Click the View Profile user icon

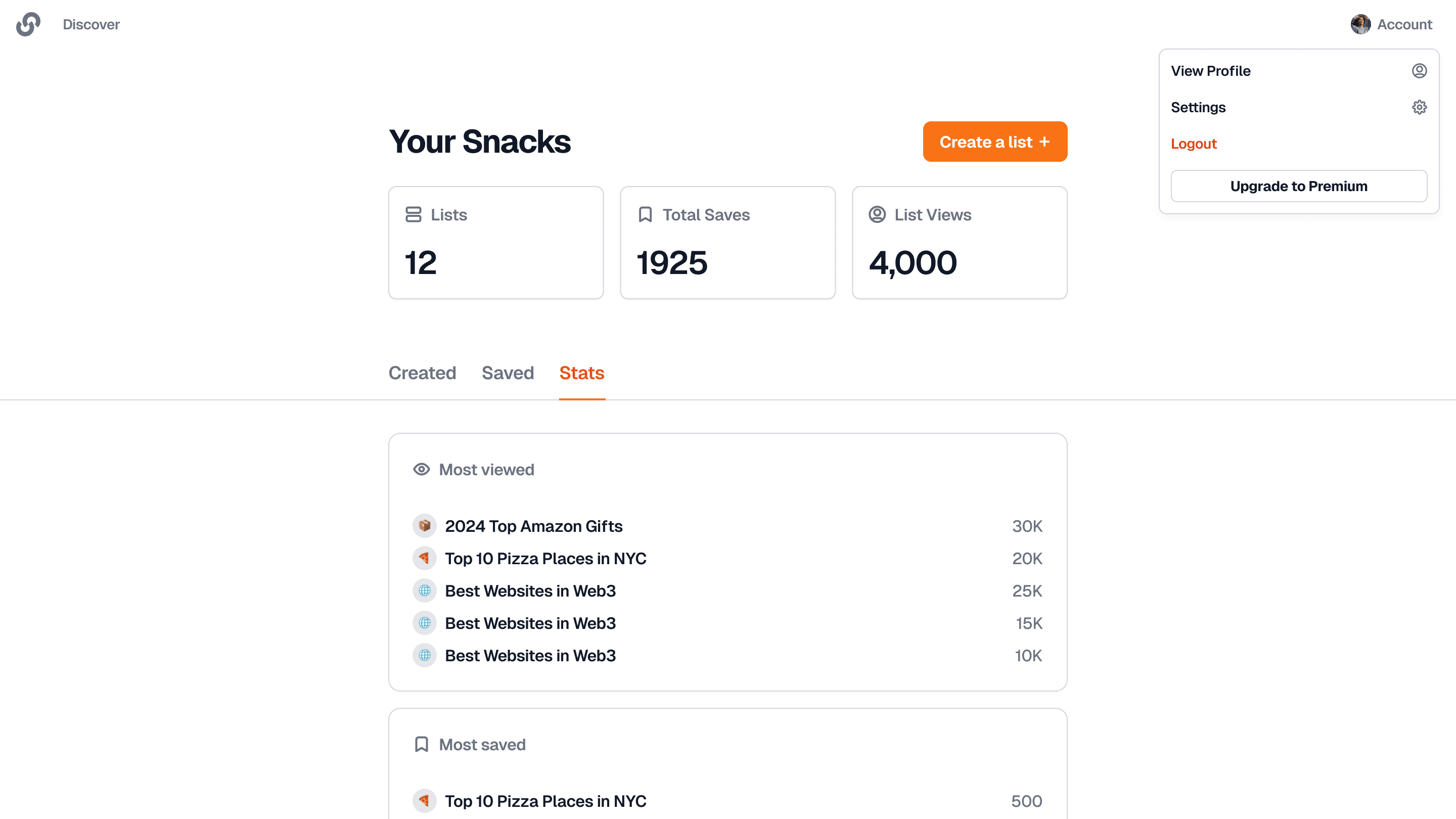[x=1419, y=71]
